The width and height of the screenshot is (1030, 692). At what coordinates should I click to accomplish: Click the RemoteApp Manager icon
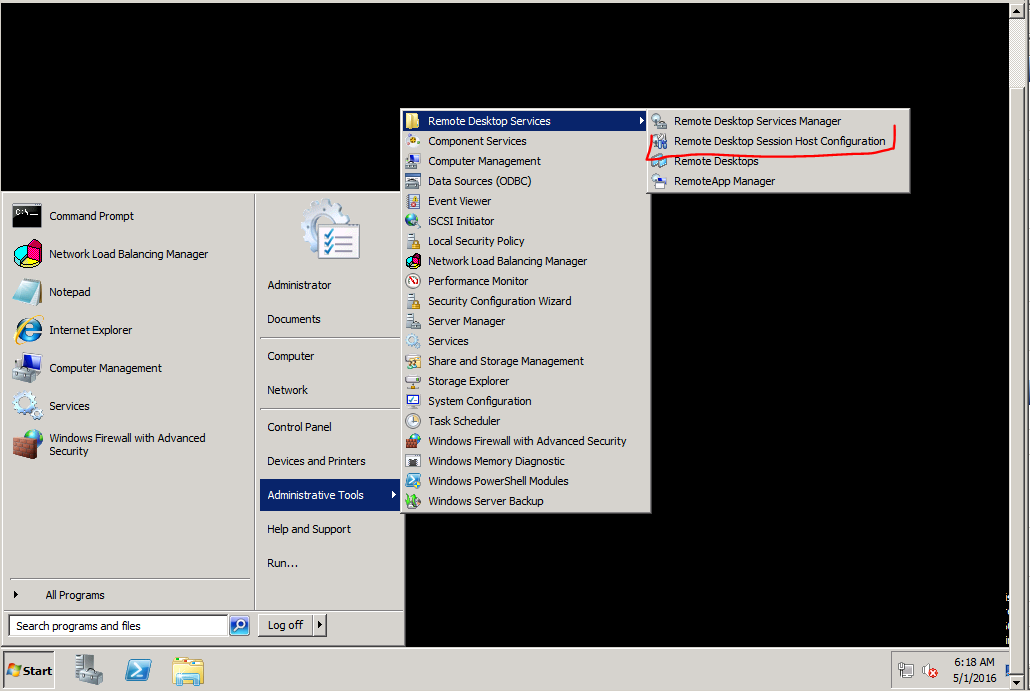point(660,181)
